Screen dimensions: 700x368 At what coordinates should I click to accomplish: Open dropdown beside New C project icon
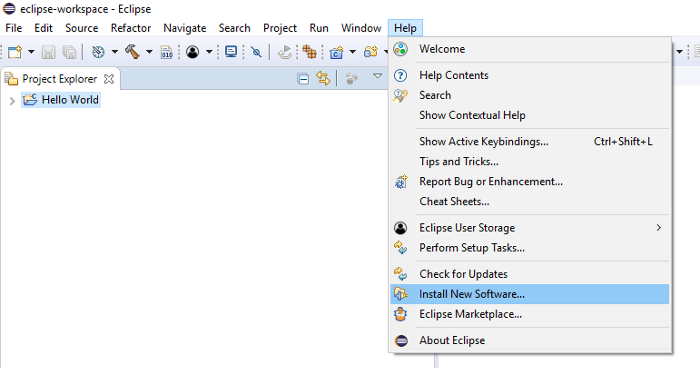tap(352, 52)
